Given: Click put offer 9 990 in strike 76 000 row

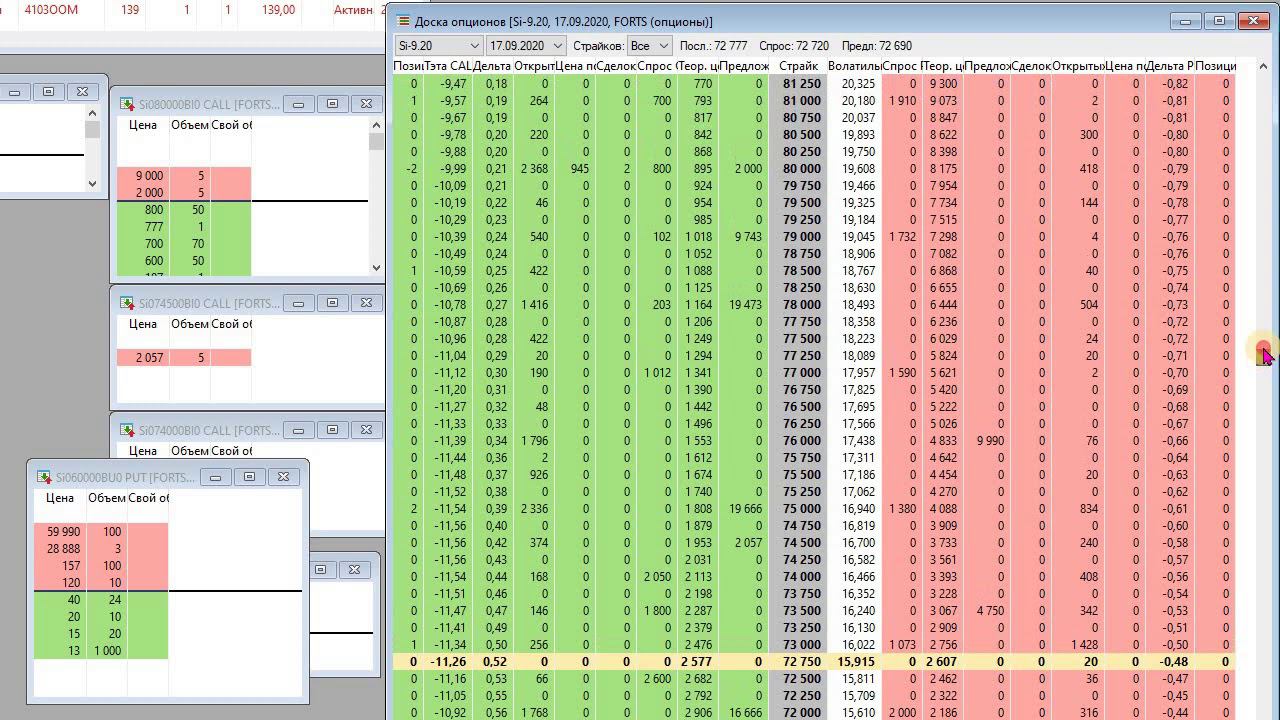Looking at the screenshot, I should [990, 441].
